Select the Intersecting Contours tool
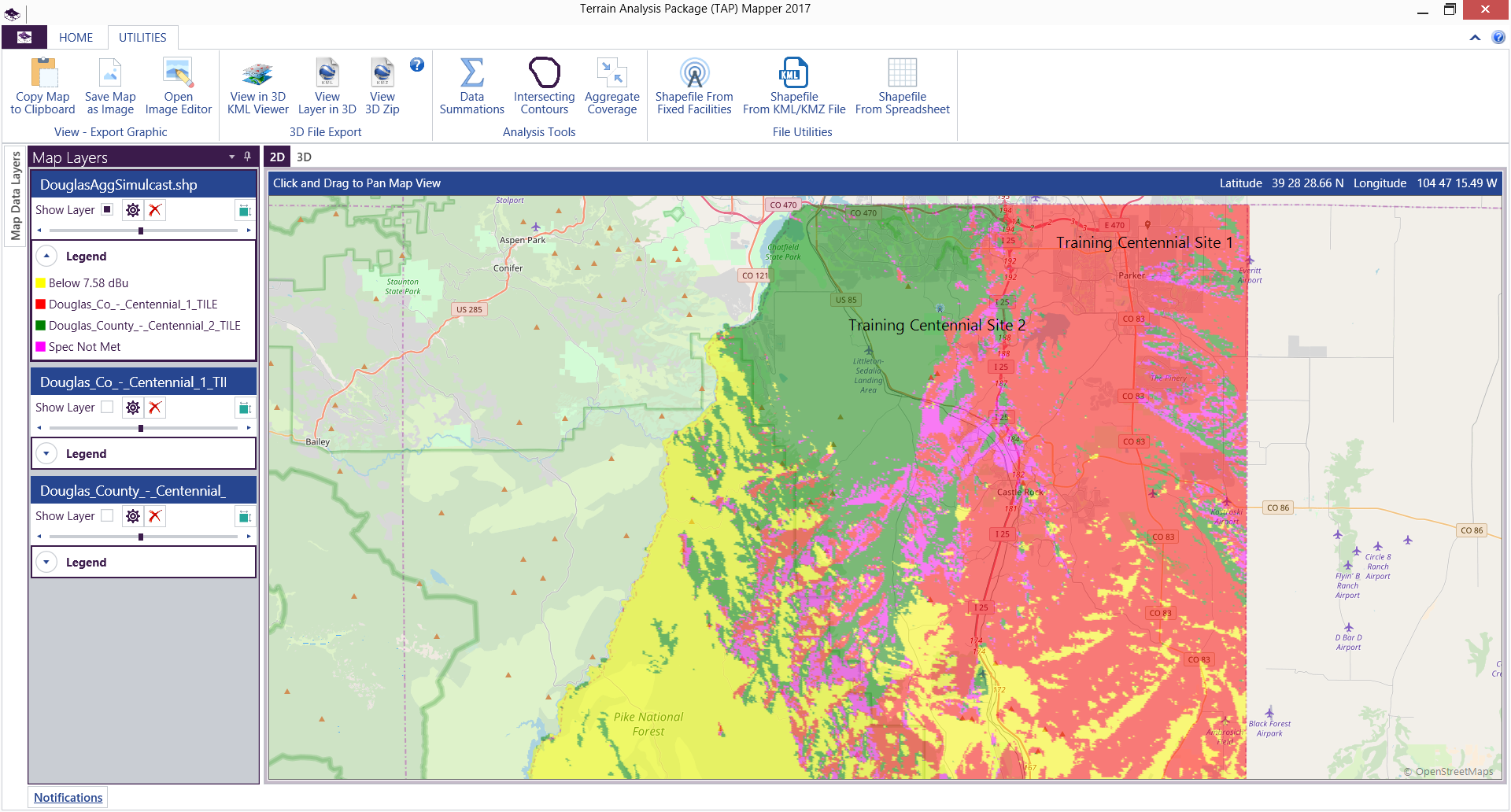This screenshot has width=1511, height=812. (544, 73)
